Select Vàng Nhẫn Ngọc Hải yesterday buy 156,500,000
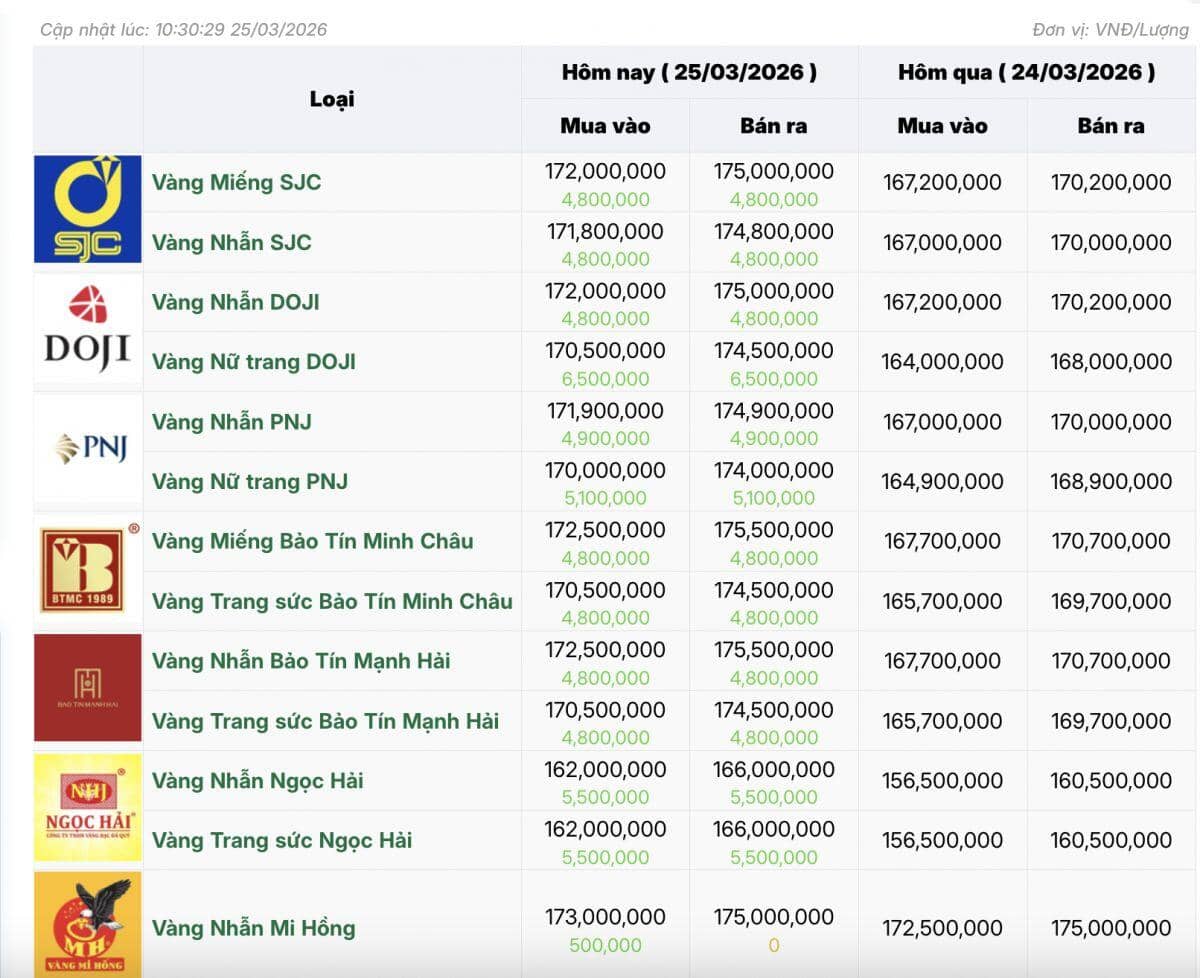 coord(942,781)
